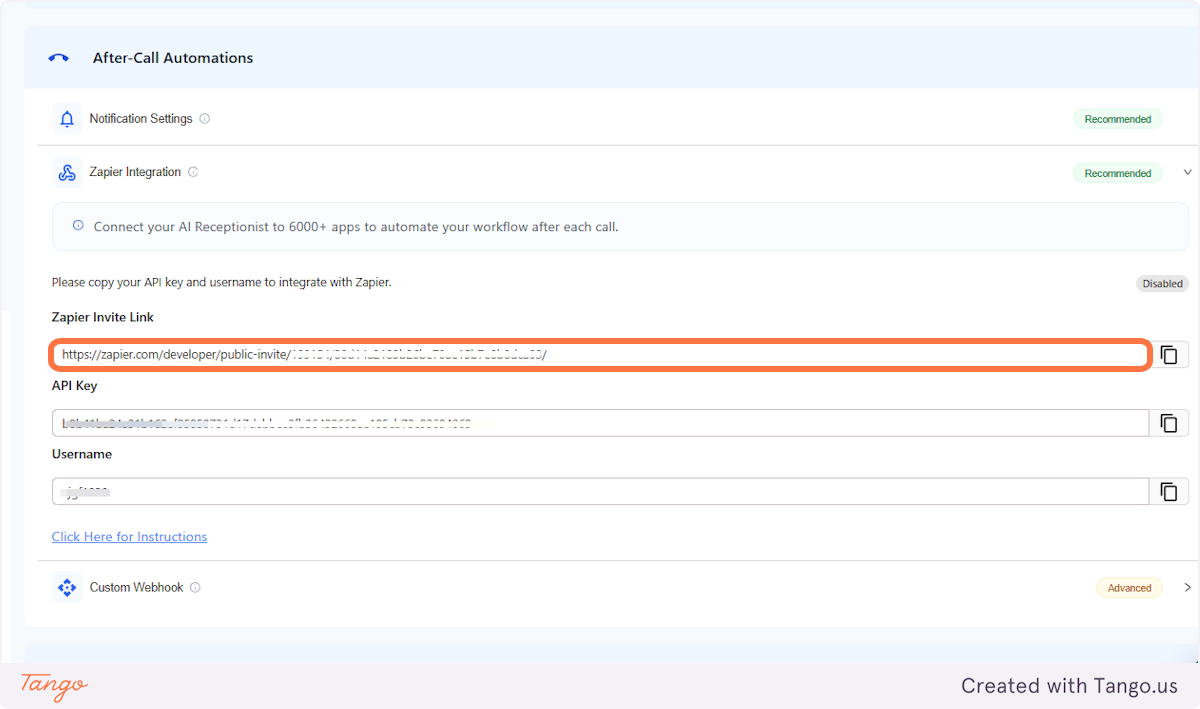Viewport: 1200px width, 709px height.
Task: Open info tooltip beside Custom Webhook
Action: 195,587
